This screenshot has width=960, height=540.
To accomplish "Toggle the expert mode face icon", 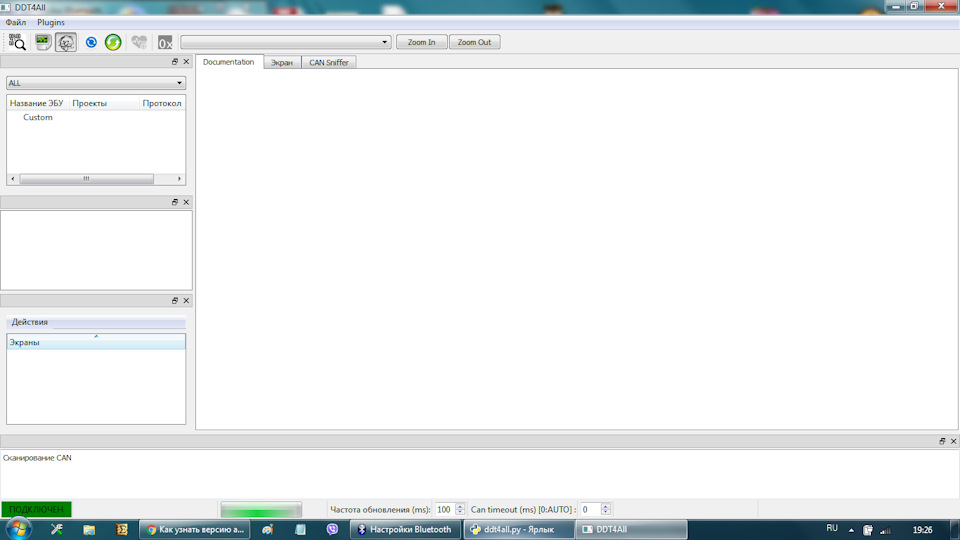I will click(65, 42).
